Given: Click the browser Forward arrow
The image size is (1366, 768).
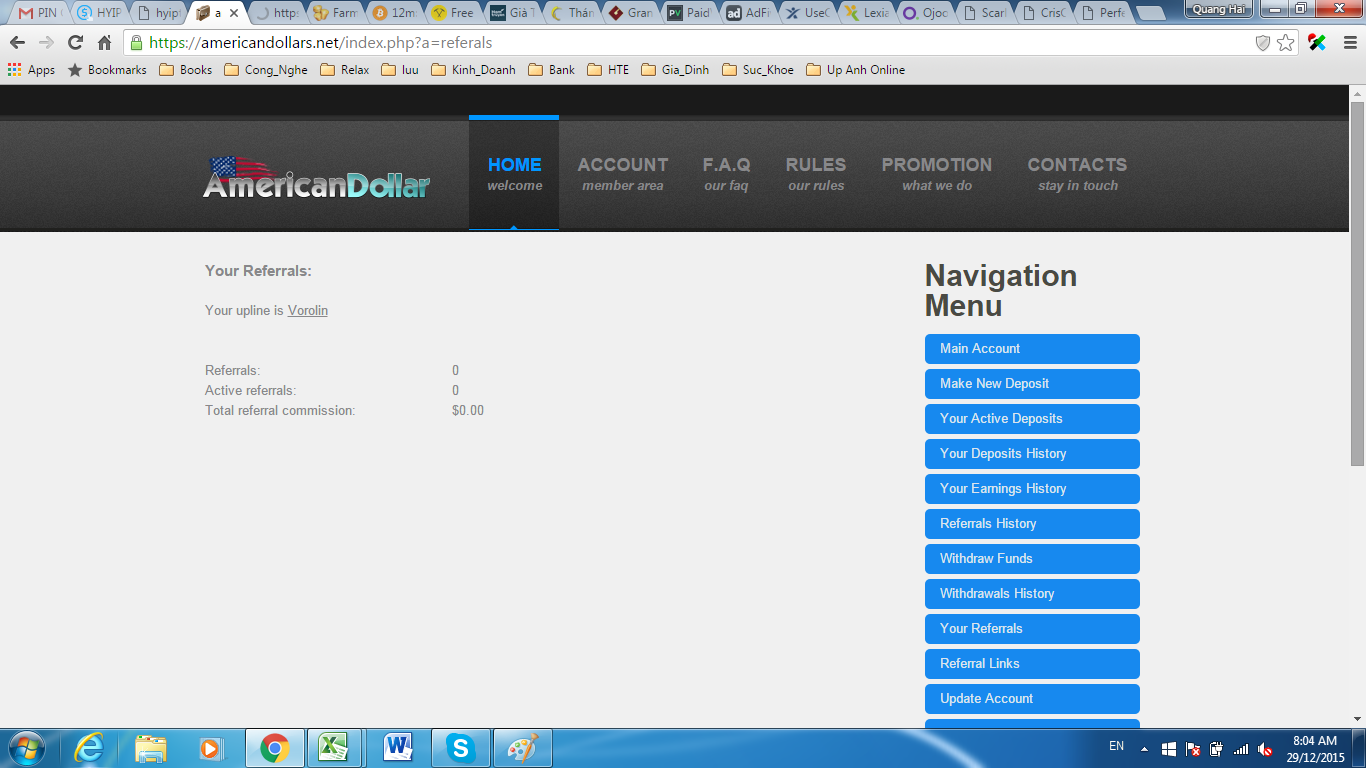Looking at the screenshot, I should pyautogui.click(x=46, y=43).
